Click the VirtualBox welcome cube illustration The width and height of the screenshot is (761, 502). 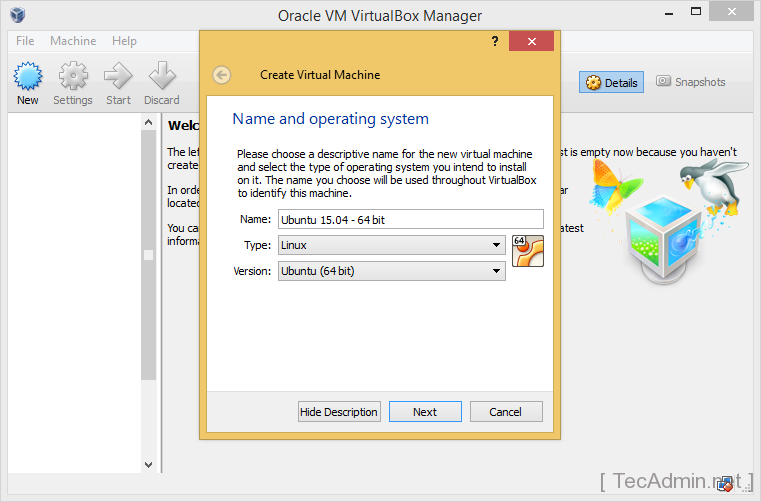click(664, 239)
